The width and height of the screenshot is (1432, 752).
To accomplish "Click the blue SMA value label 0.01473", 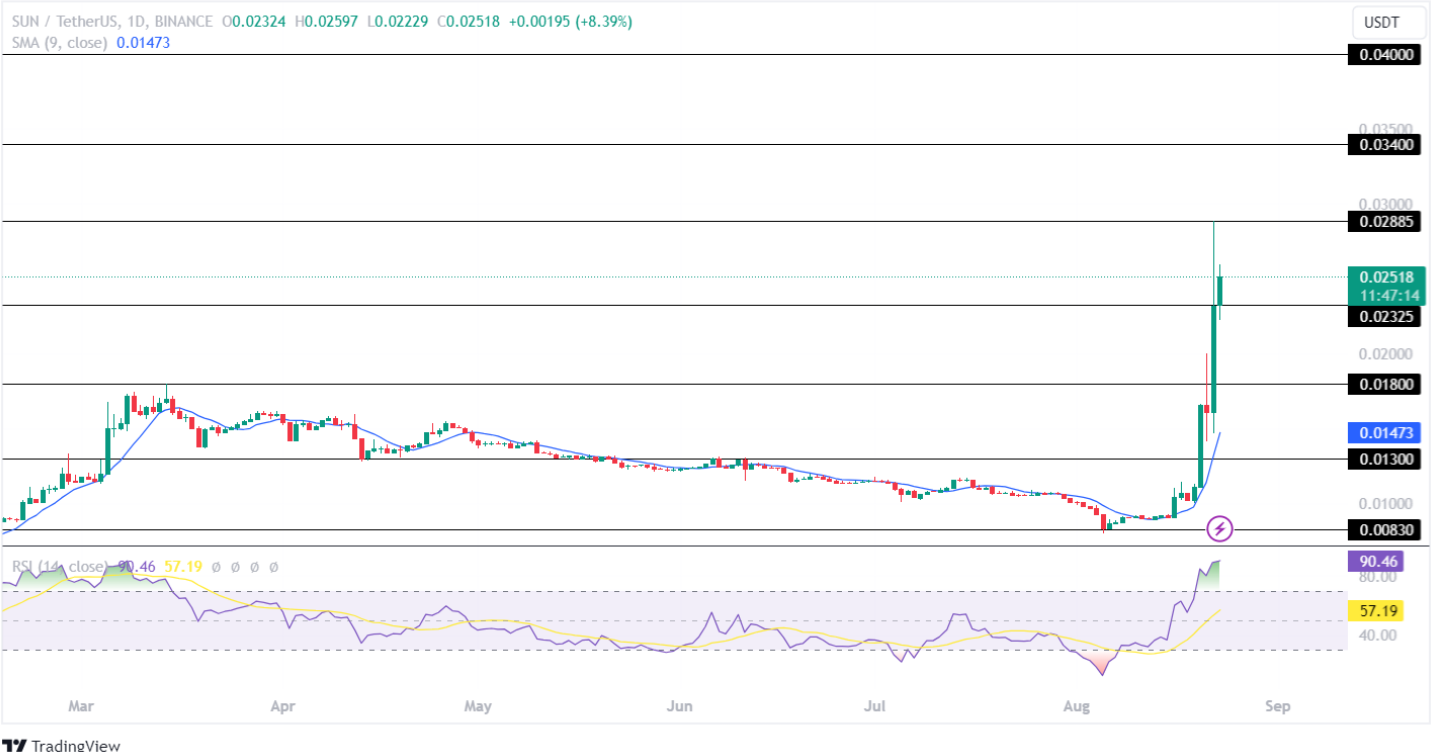I will (x=1385, y=433).
